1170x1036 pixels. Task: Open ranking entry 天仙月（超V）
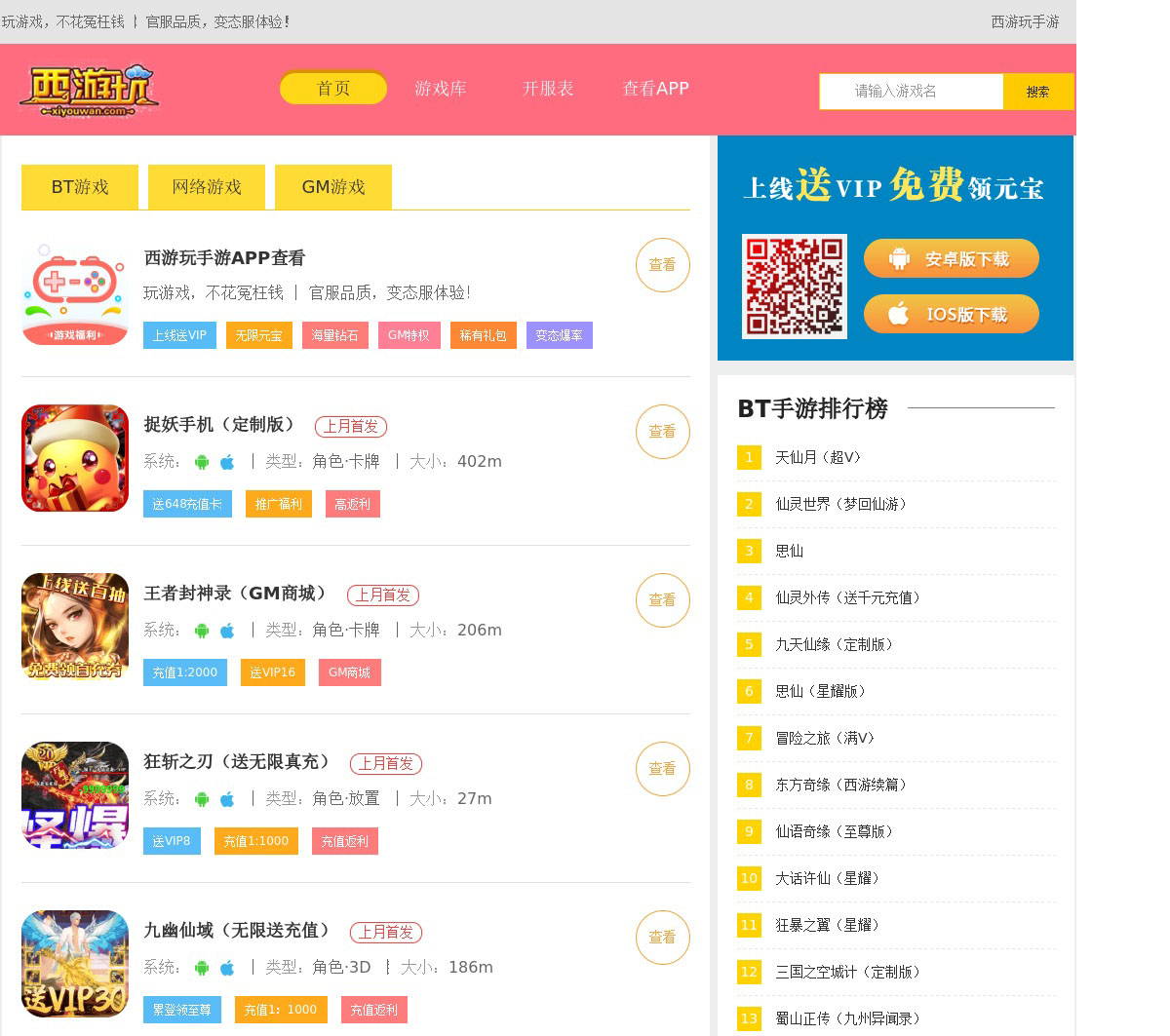(818, 457)
